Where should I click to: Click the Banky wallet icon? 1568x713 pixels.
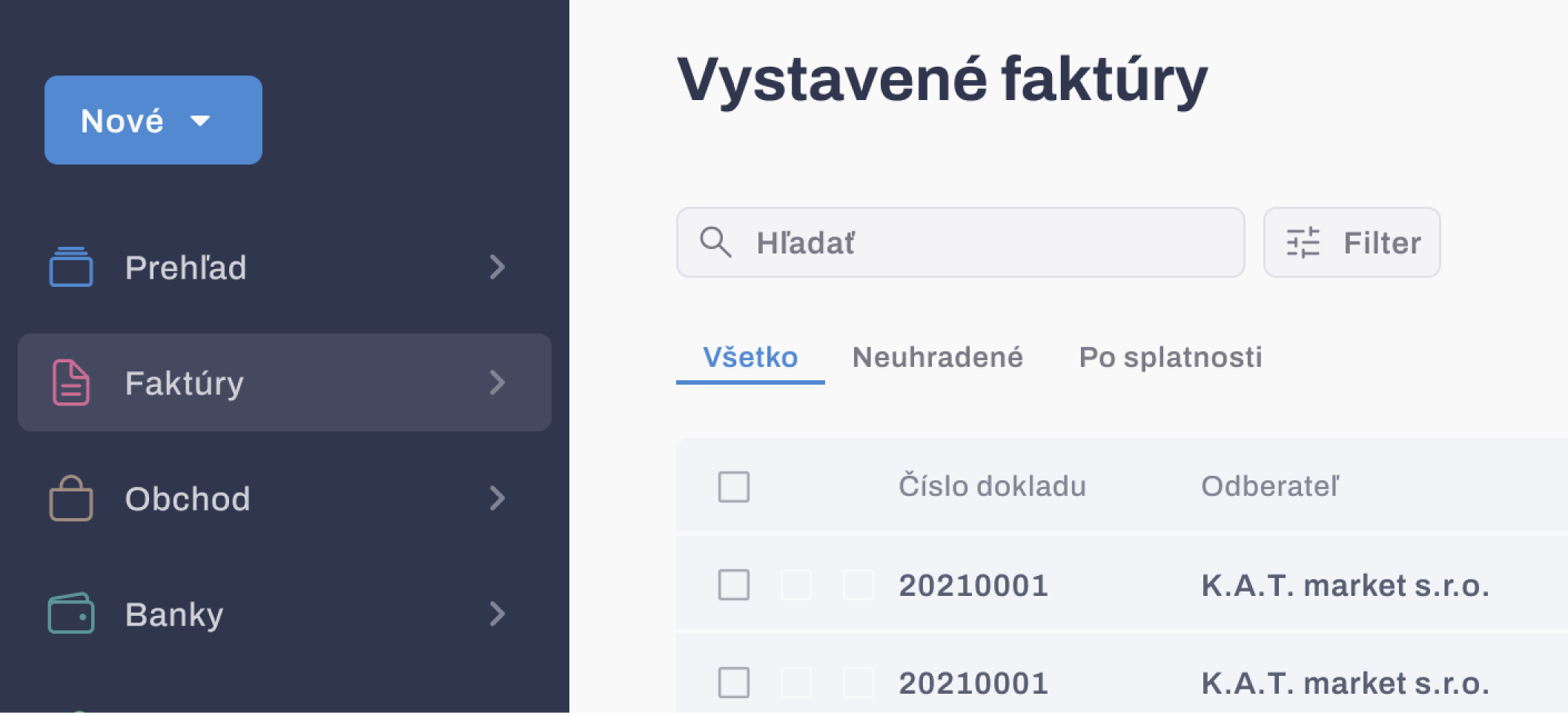coord(71,614)
